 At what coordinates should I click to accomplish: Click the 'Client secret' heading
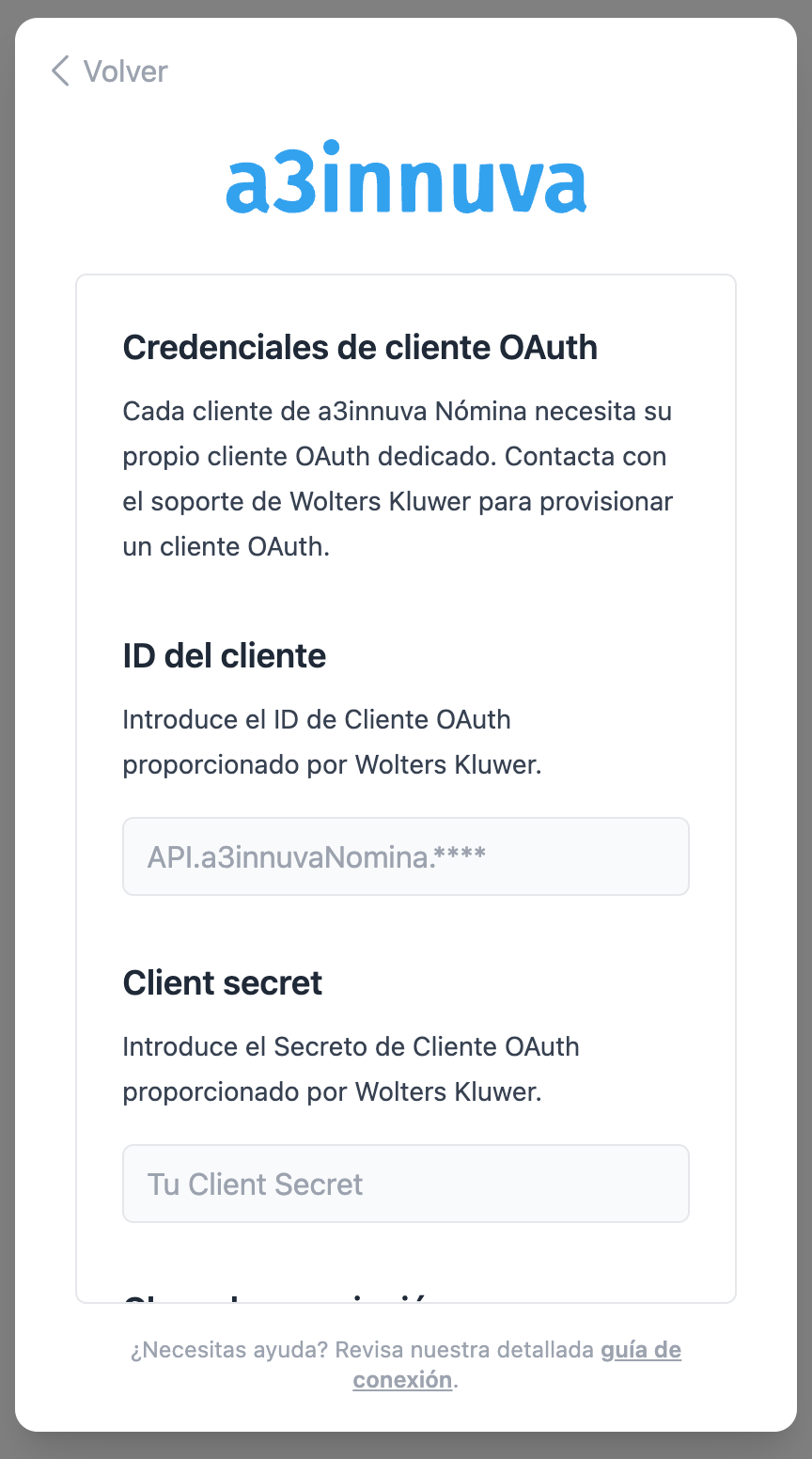pyautogui.click(x=223, y=983)
